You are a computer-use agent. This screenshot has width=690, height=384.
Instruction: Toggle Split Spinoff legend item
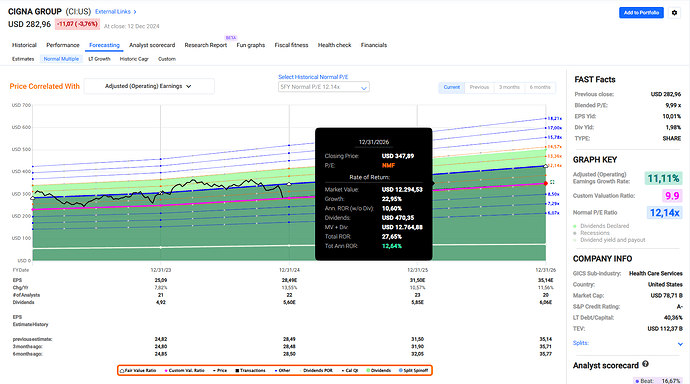coord(413,370)
